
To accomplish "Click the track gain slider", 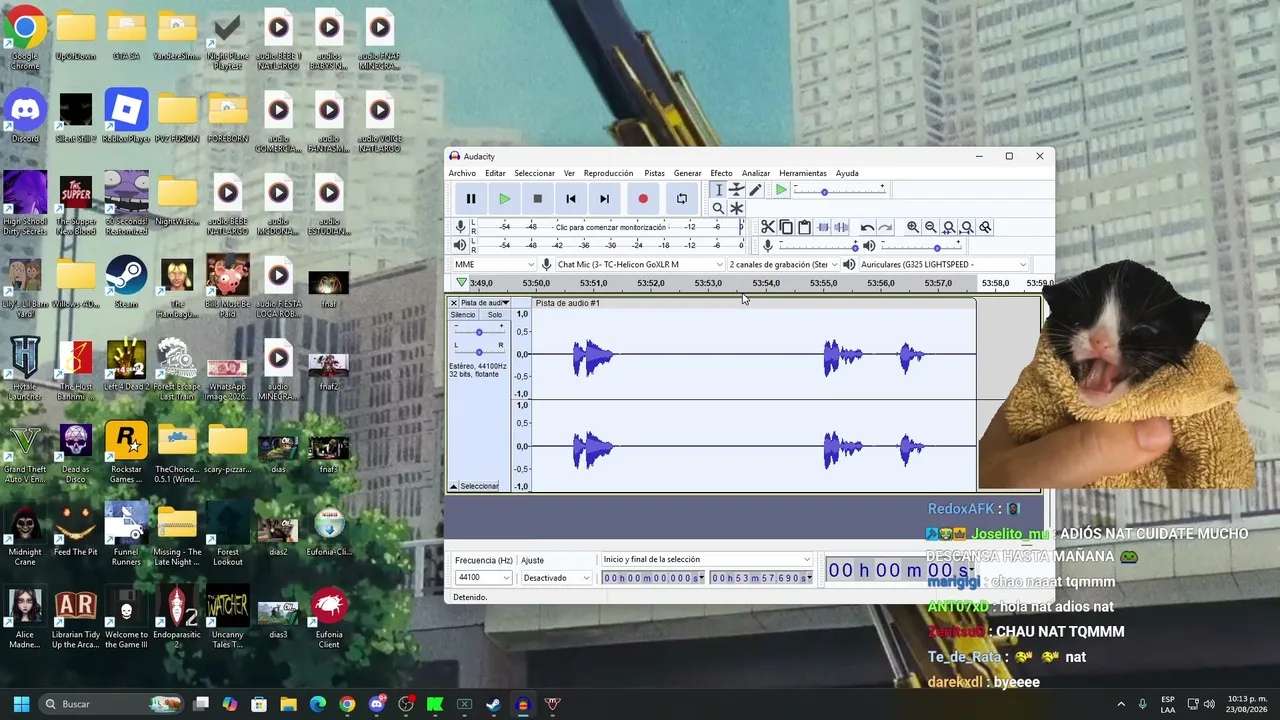I will tap(479, 331).
